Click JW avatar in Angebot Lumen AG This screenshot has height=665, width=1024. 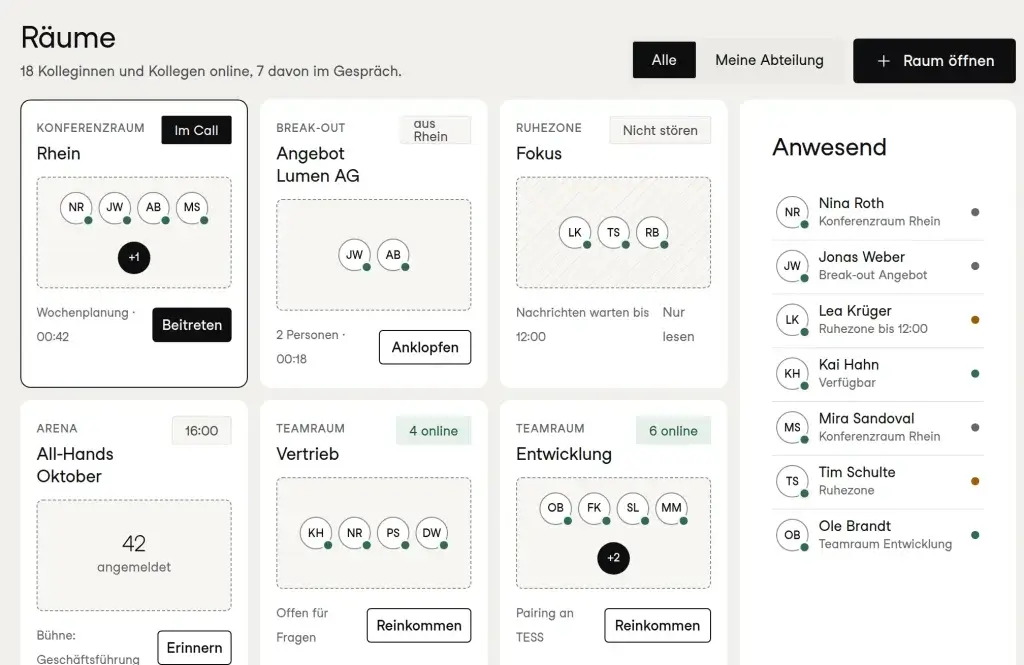[355, 255]
